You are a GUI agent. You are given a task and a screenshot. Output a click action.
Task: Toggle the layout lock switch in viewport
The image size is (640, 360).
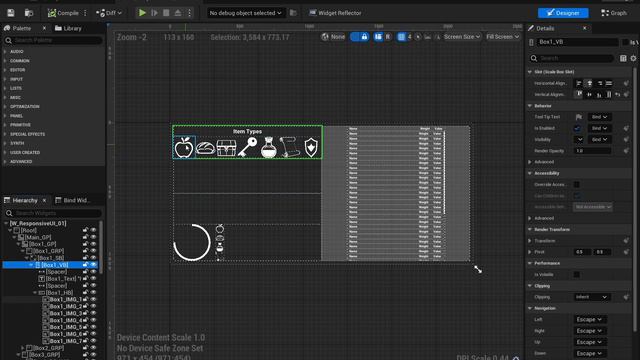[x=360, y=37]
